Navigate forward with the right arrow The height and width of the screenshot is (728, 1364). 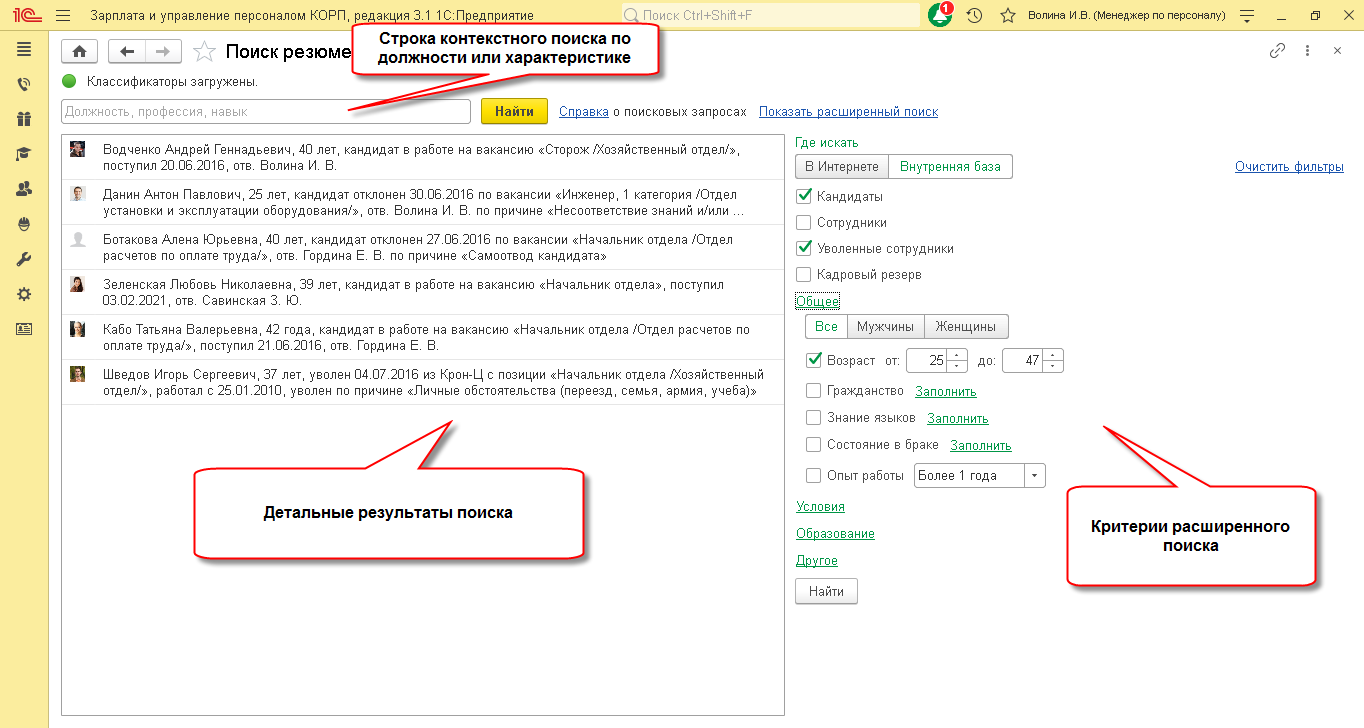click(163, 52)
